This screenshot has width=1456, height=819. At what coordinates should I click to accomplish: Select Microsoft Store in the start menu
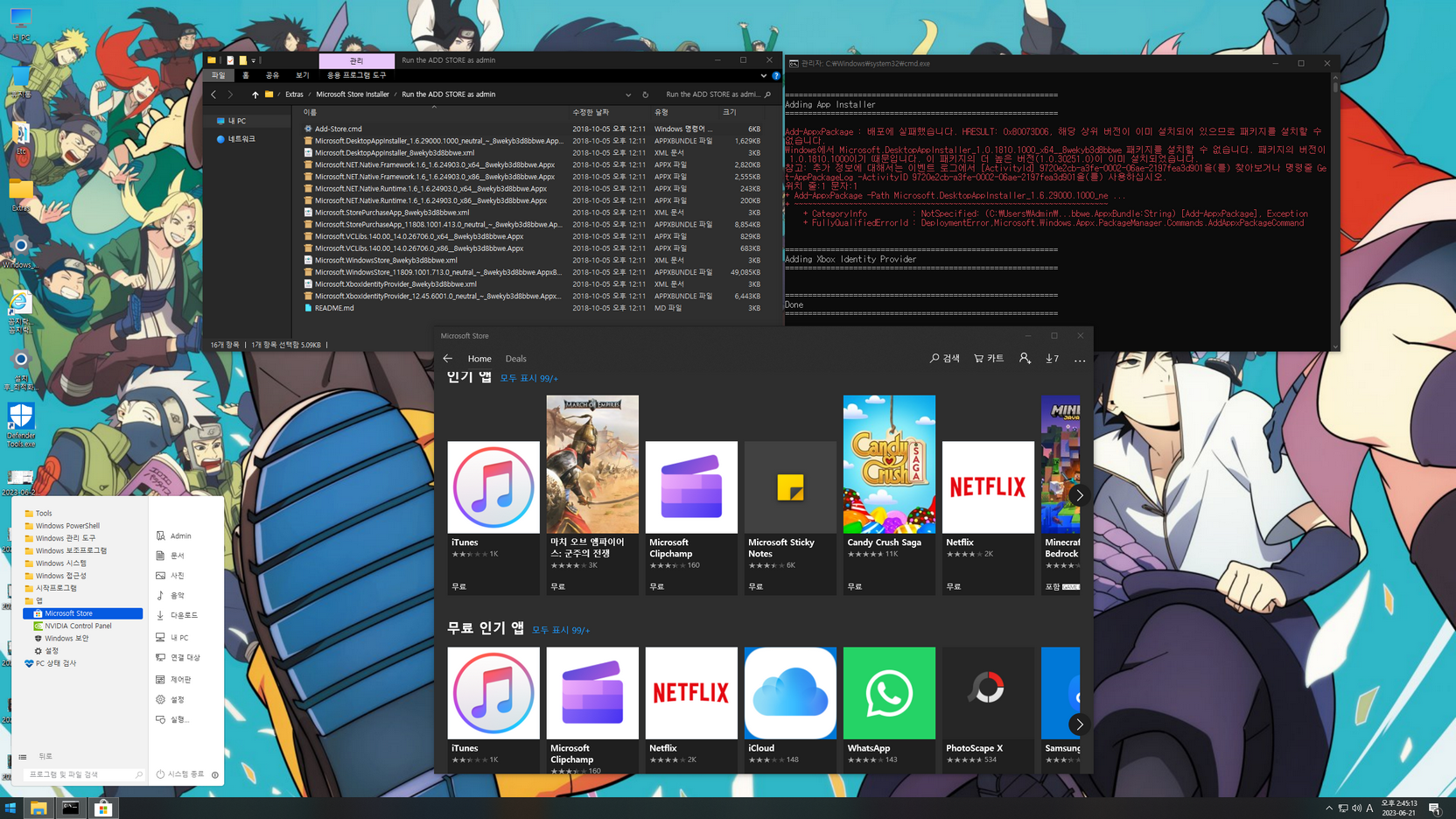coord(83,613)
